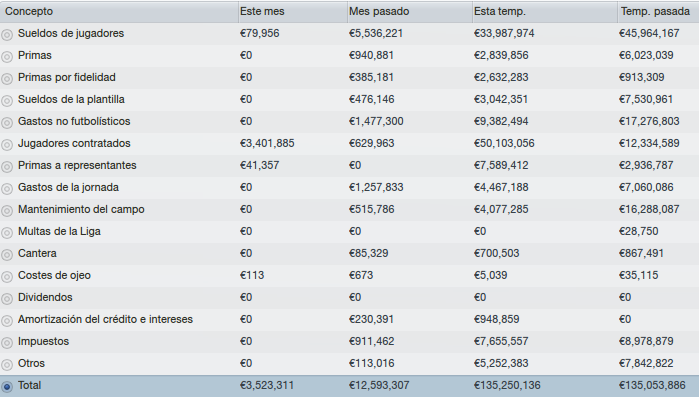The image size is (699, 397).
Task: Click the Mes pasado column header
Action: pyautogui.click(x=410, y=12)
